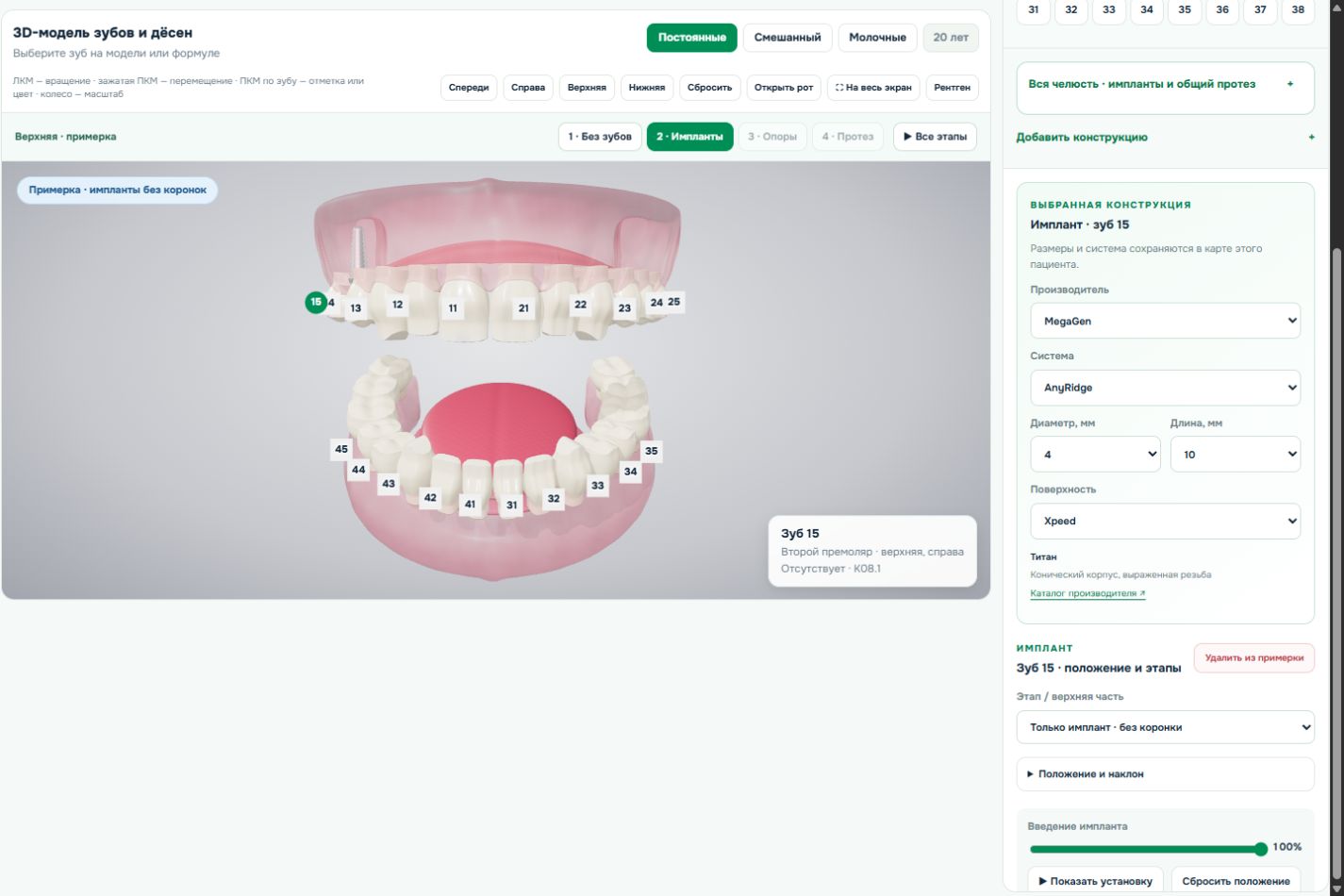The image size is (1344, 896).
Task: Go to step 4 · Протез
Action: 848,137
